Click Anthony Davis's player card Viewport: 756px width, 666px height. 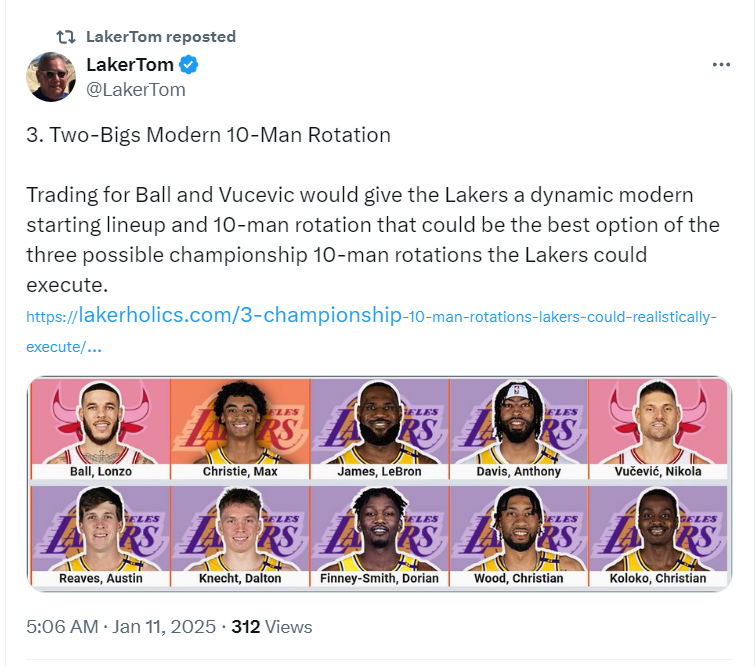[518, 429]
